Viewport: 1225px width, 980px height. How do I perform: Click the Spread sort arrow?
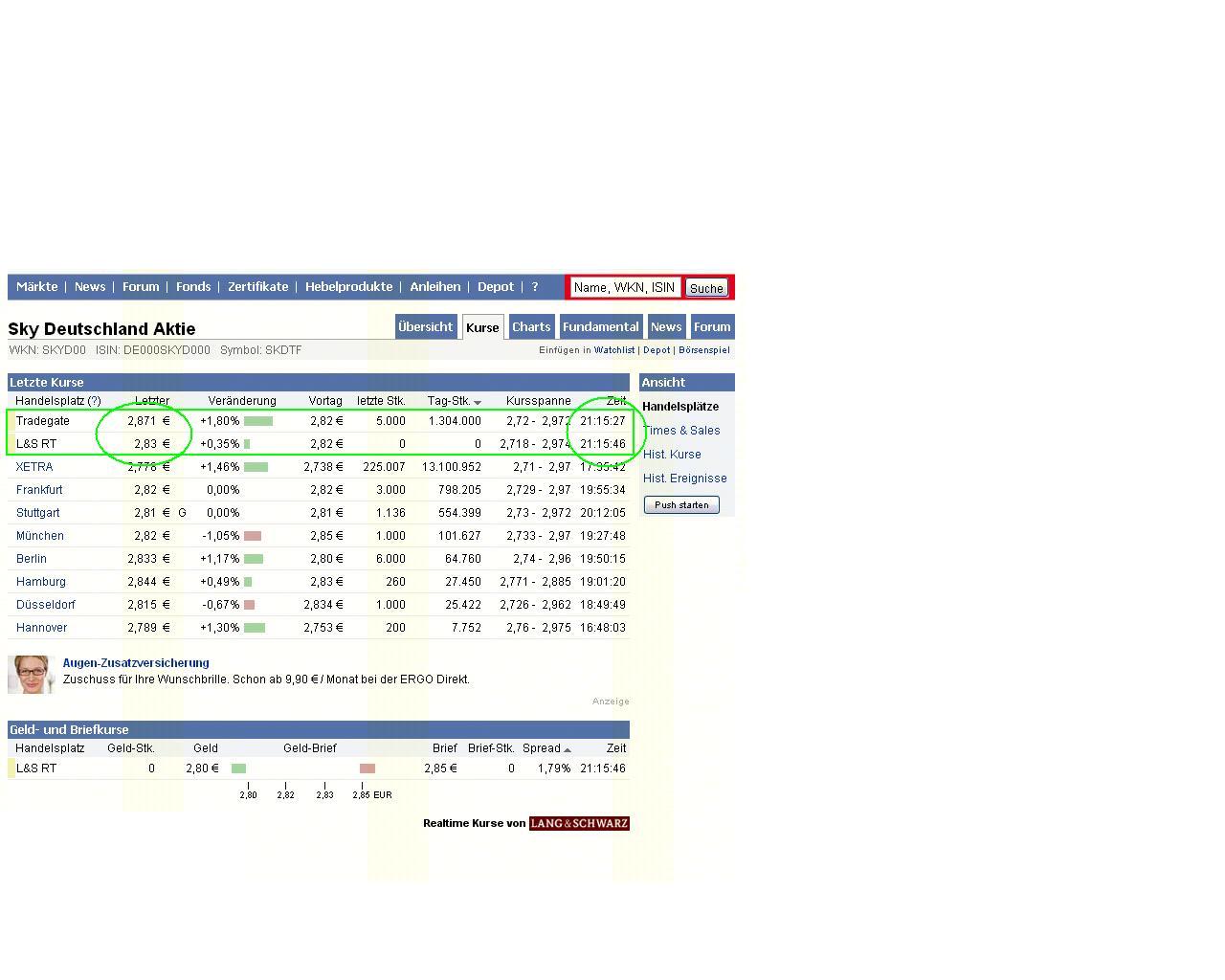[x=568, y=749]
